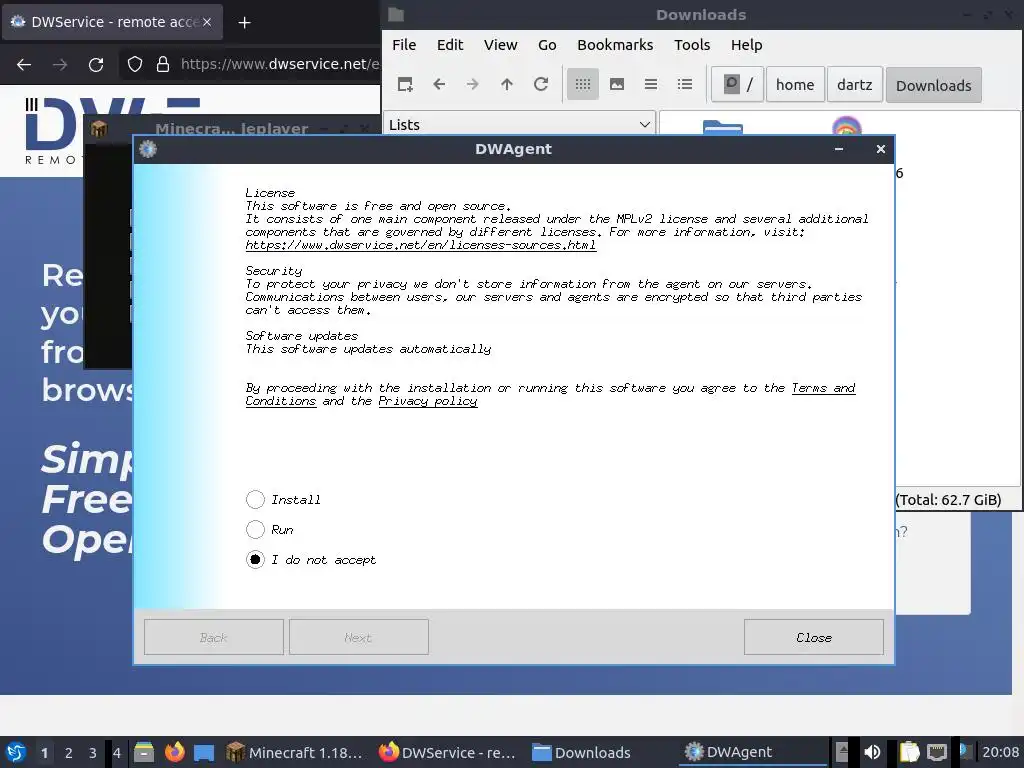Select the DWService browser tab

click(112, 22)
